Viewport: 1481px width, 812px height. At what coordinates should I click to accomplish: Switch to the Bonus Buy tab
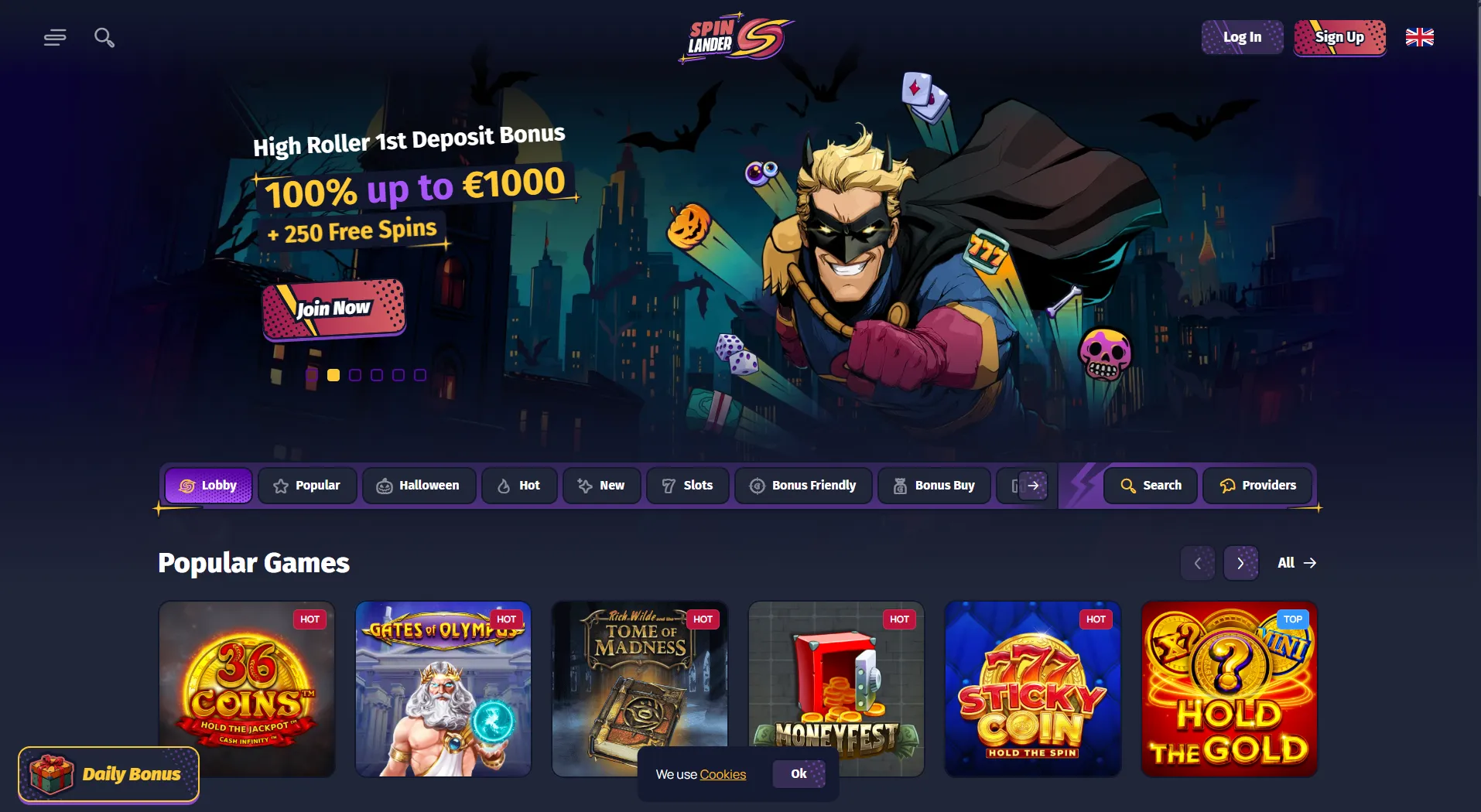[934, 486]
